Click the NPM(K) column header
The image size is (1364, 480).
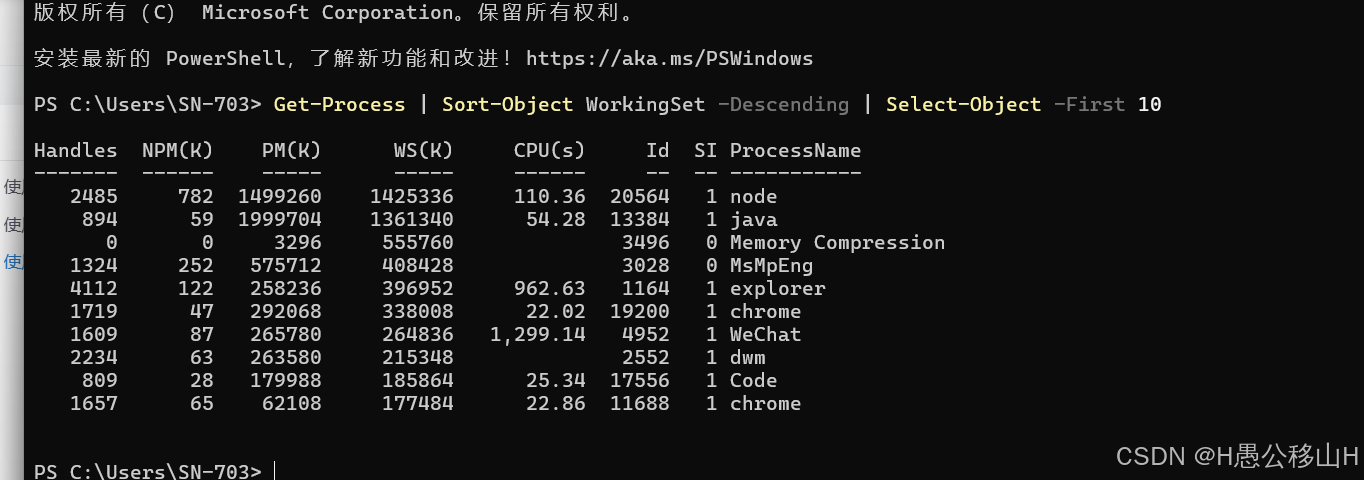point(178,150)
